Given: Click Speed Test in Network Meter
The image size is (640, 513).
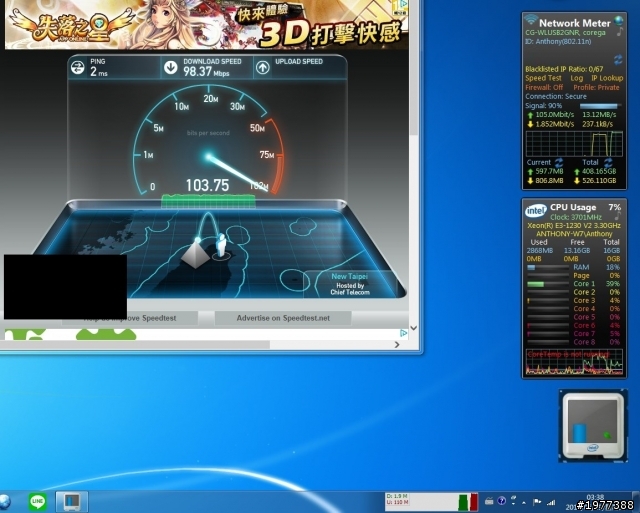Looking at the screenshot, I should [543, 78].
